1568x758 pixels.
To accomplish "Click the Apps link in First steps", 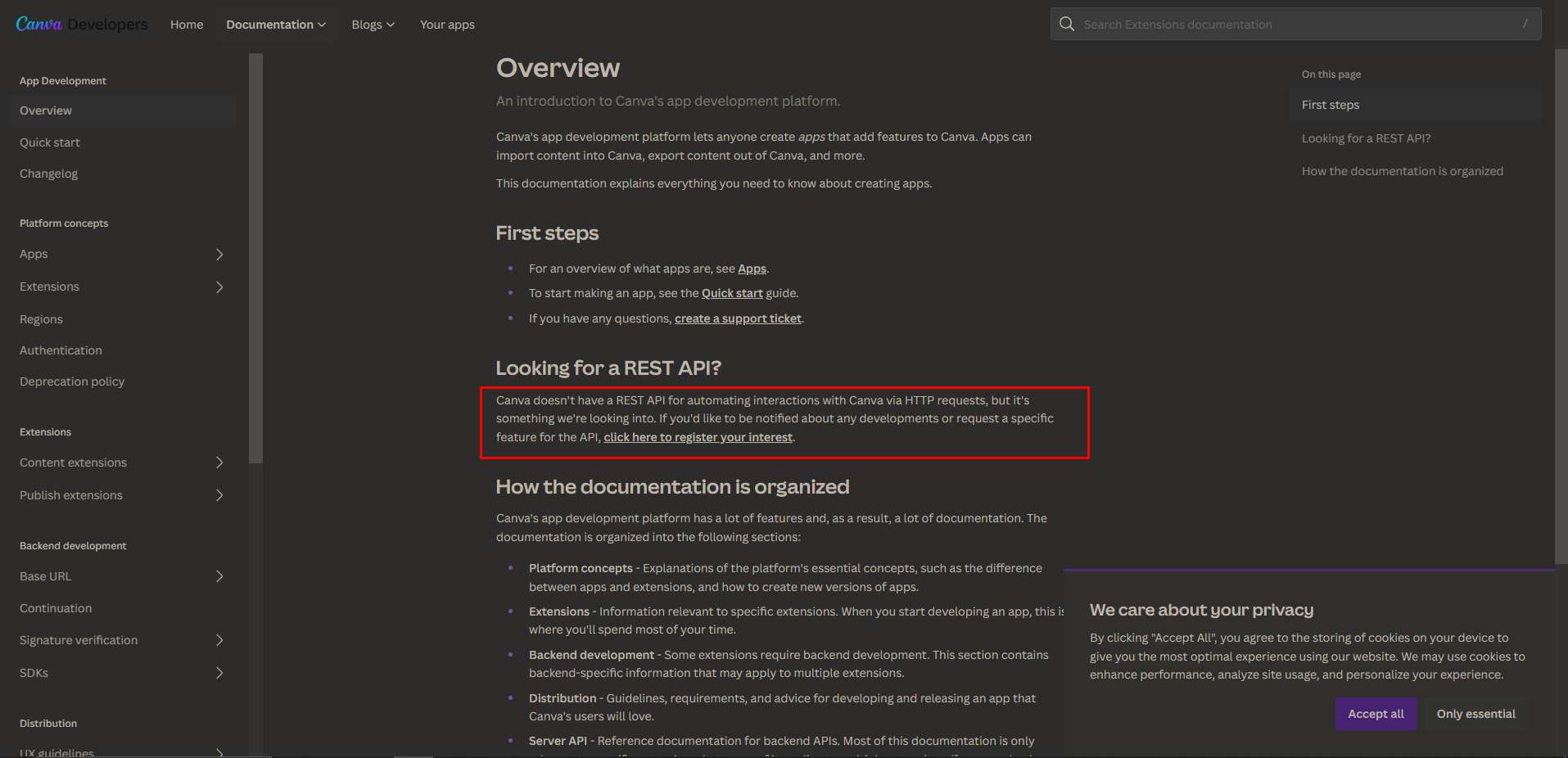I will click(752, 268).
